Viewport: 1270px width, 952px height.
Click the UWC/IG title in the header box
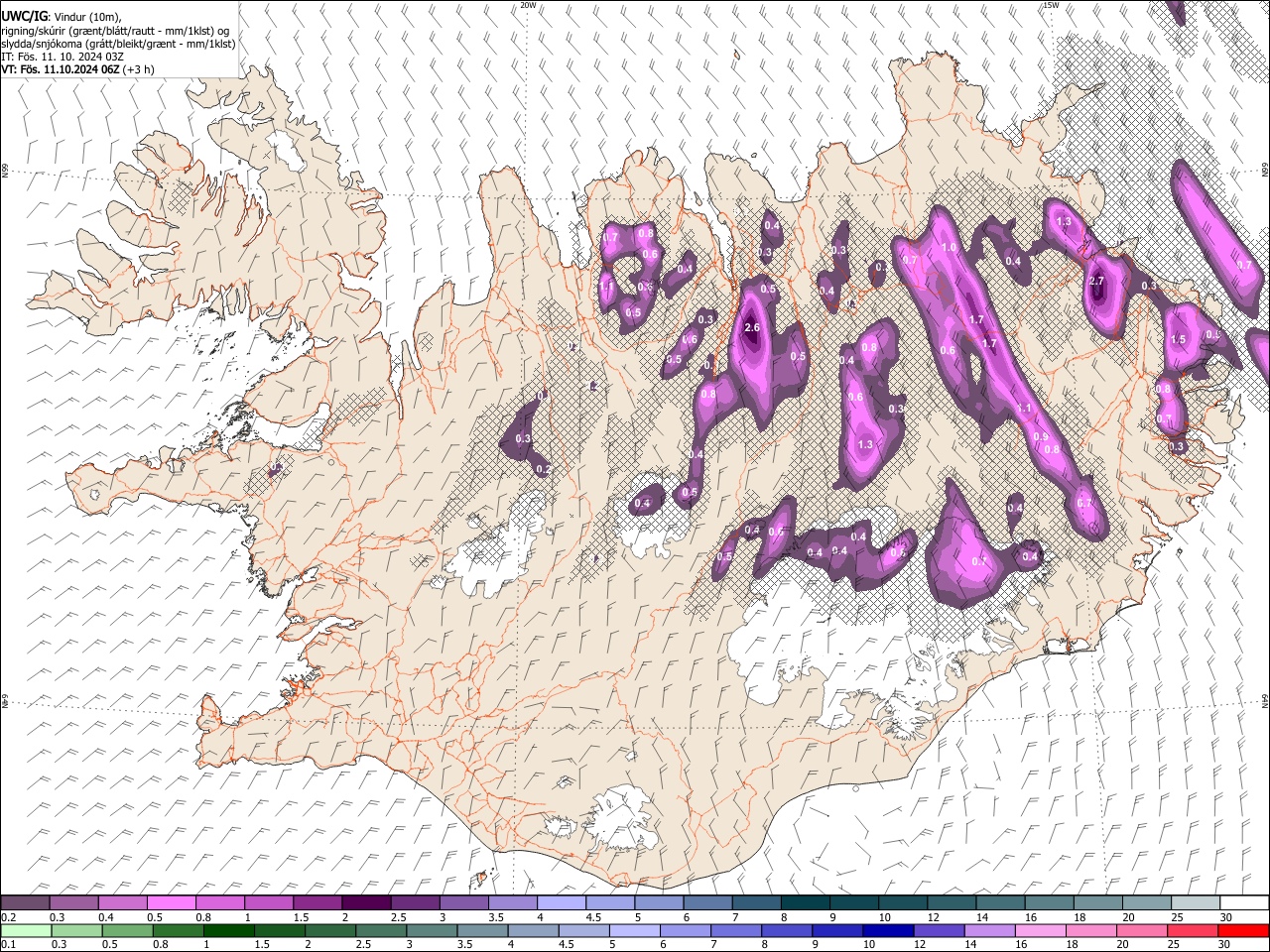click(x=25, y=16)
